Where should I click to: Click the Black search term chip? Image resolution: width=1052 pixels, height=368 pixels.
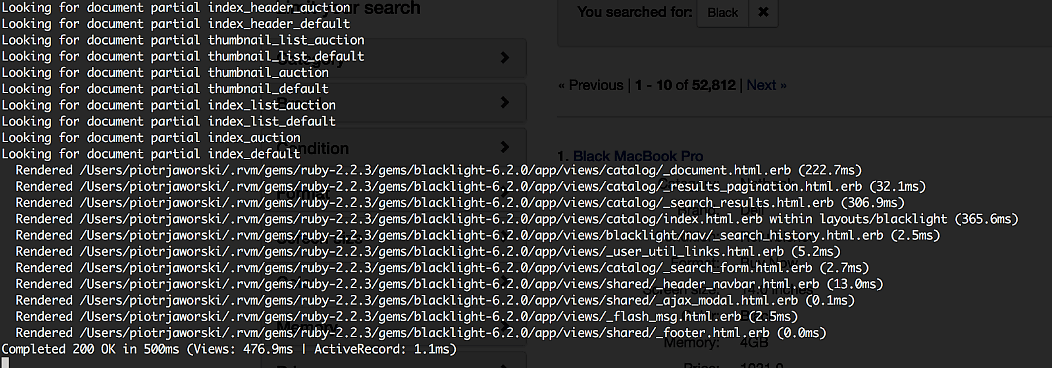(723, 13)
